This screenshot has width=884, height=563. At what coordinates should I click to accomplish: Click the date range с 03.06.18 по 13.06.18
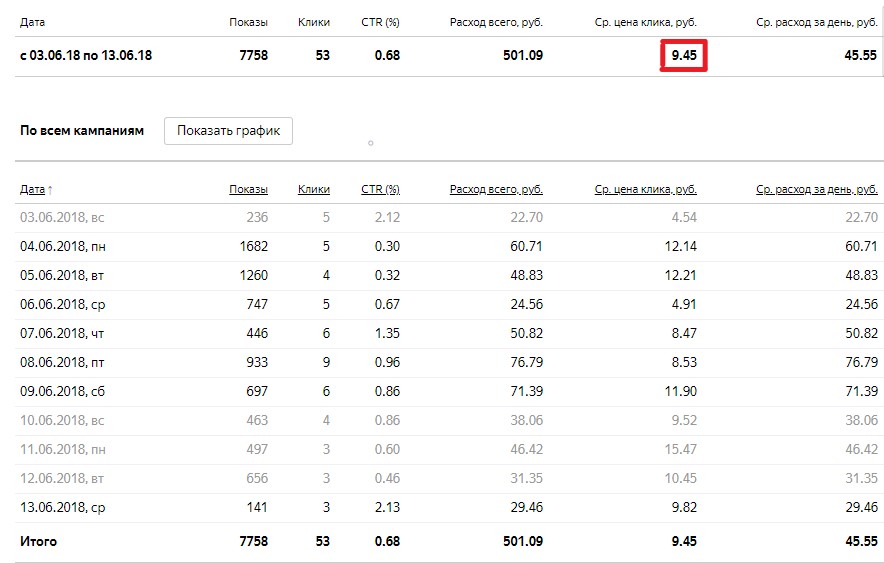[86, 55]
